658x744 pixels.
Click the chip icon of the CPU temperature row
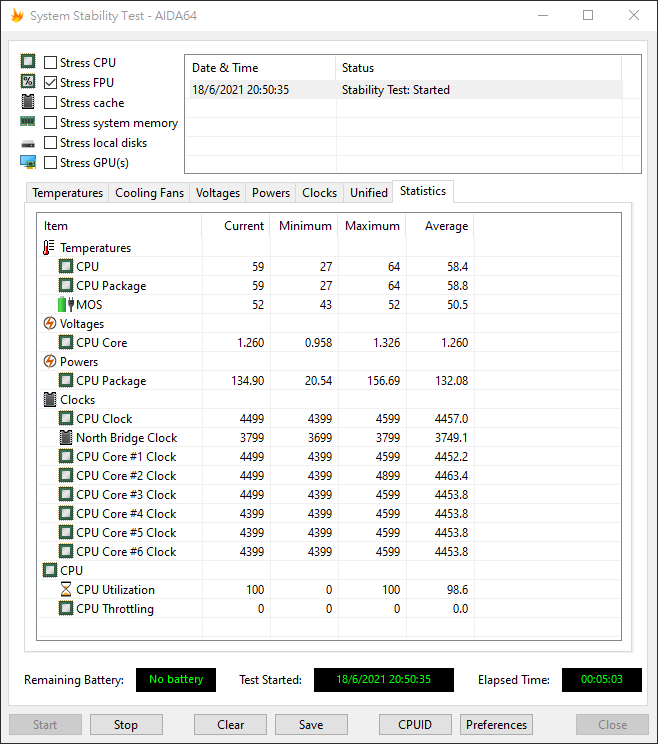(66, 266)
